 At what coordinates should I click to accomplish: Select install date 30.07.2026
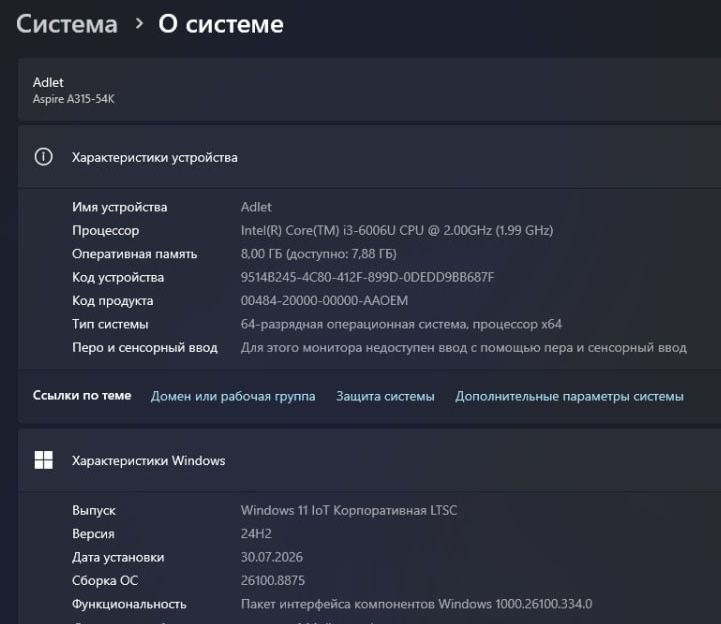(272, 557)
